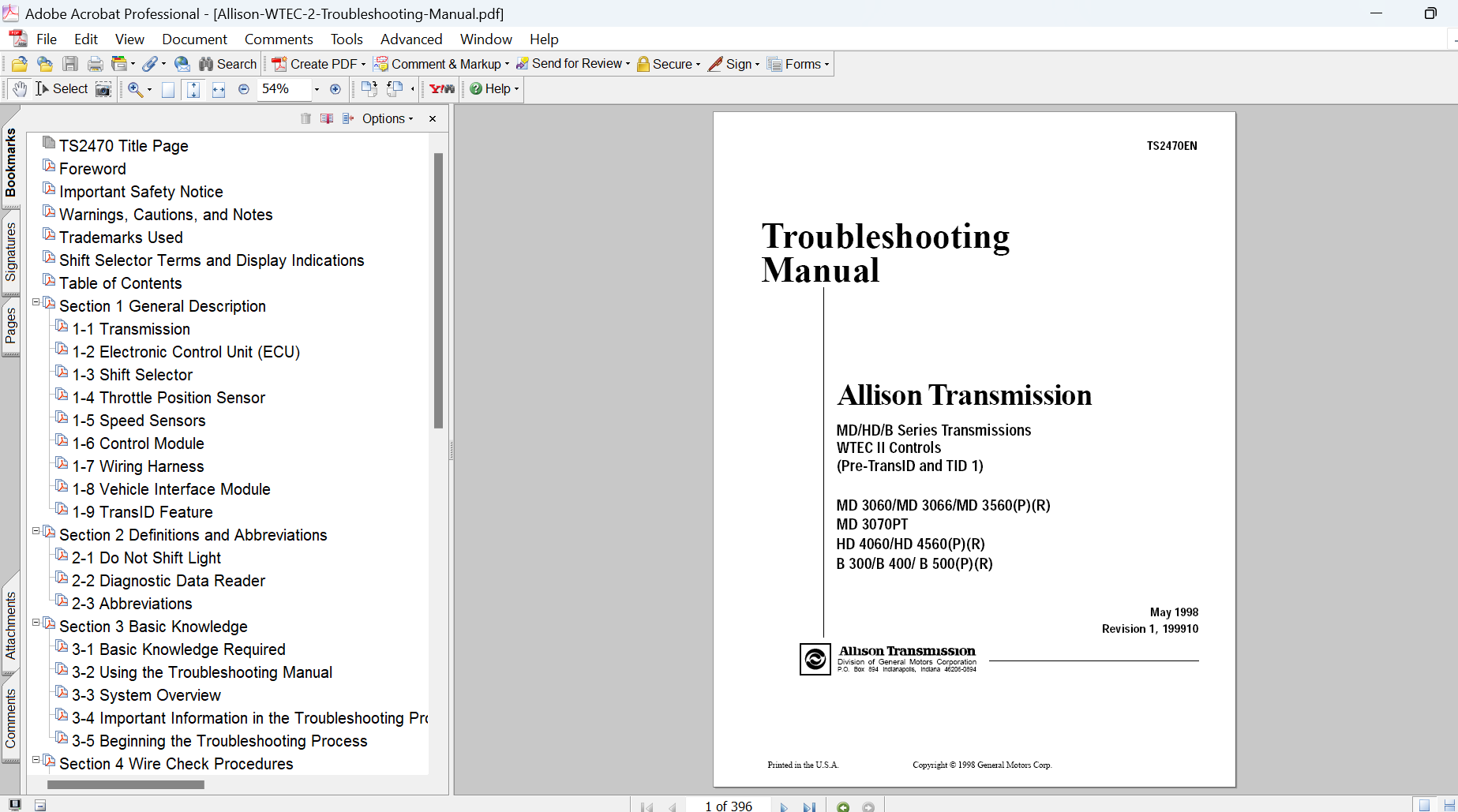
Task: Open 2-2 Diagnostic Data Reader bookmark
Action: [168, 581]
